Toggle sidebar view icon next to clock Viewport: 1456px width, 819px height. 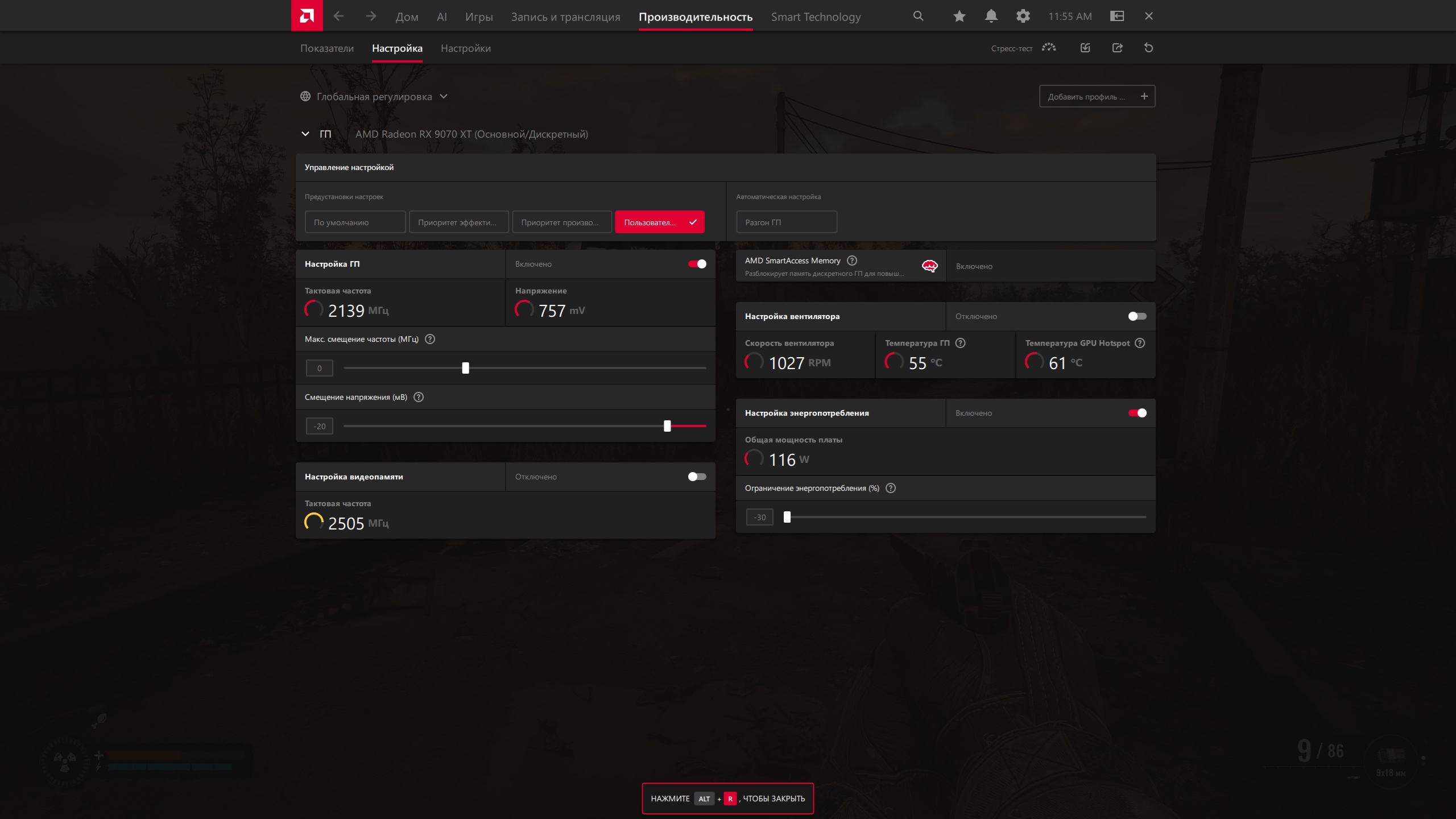1117,16
